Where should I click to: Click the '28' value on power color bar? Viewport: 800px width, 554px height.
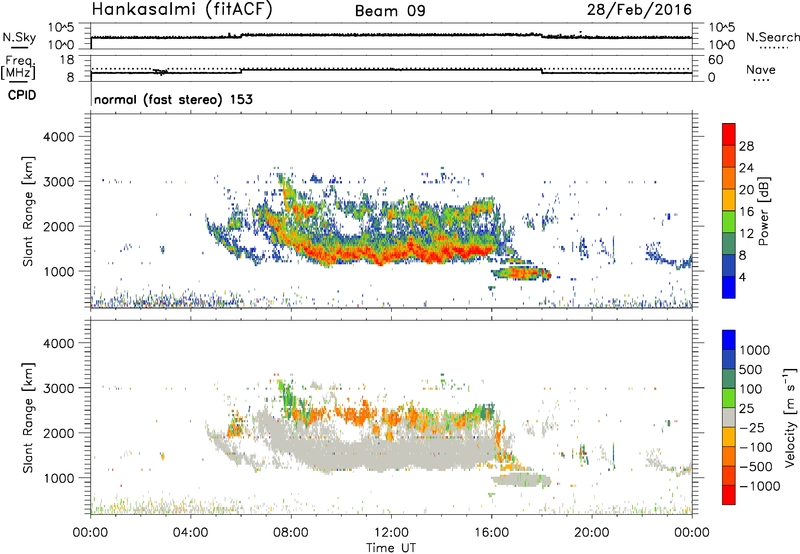pyautogui.click(x=746, y=146)
